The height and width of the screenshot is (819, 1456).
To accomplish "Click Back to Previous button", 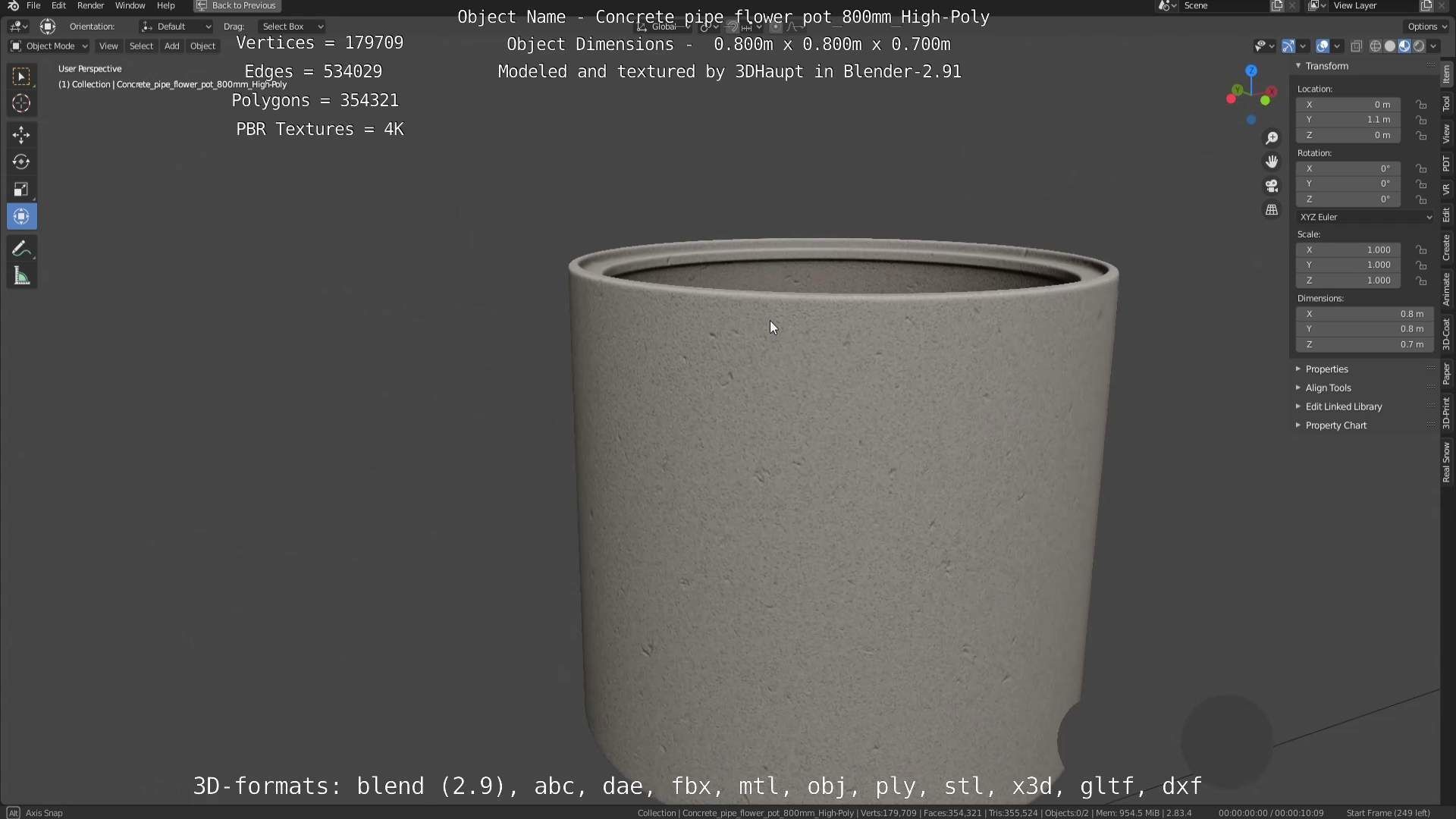I will pyautogui.click(x=237, y=5).
